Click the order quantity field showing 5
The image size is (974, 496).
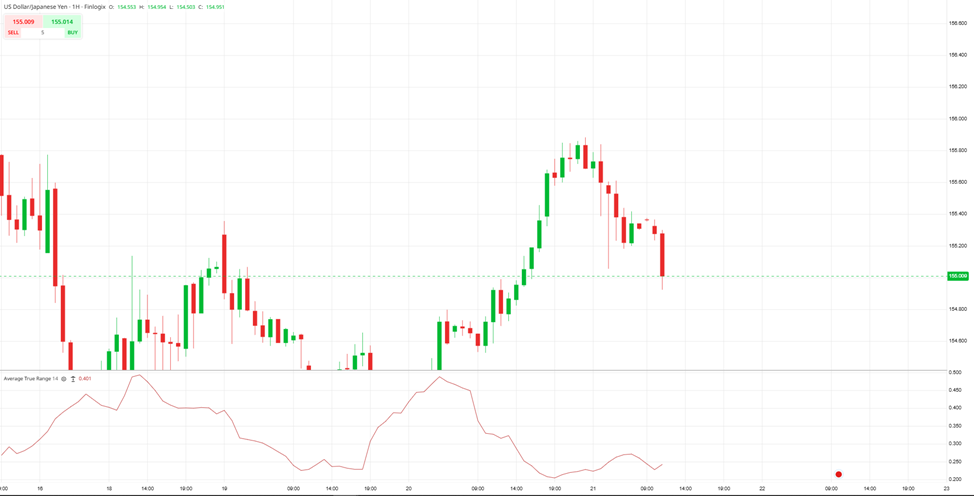point(42,33)
